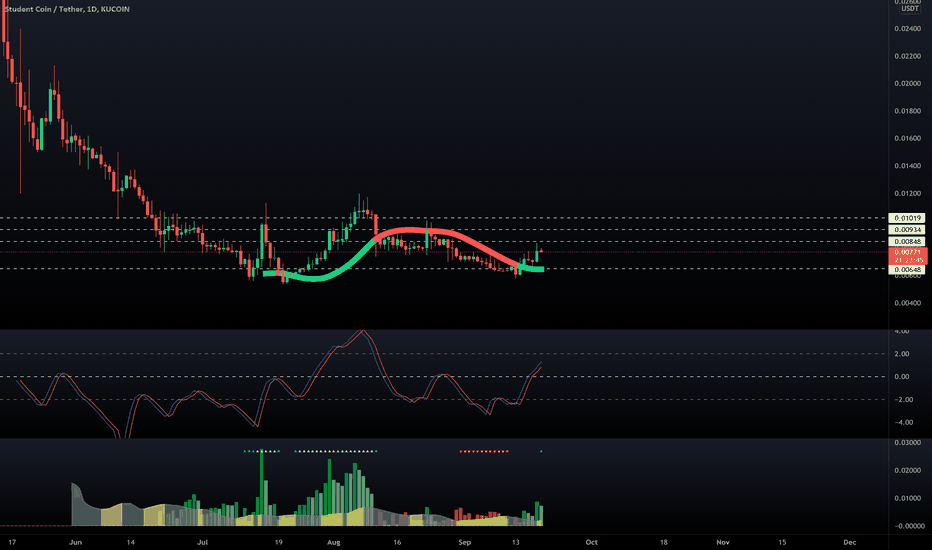The width and height of the screenshot is (932, 550).
Task: Click the volume pane −0.00000 scale label
Action: point(908,526)
